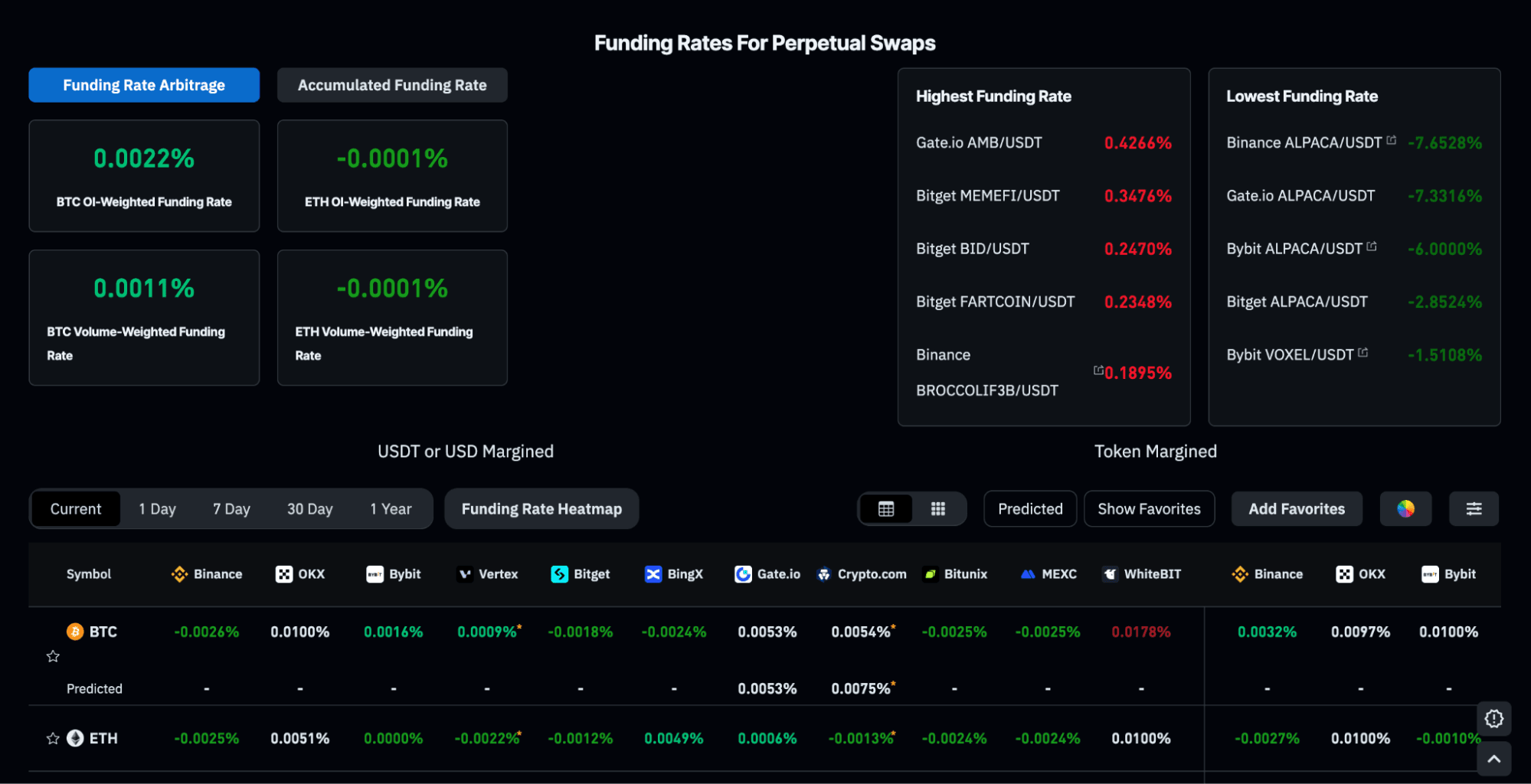Select the 1 Day timeframe tab

click(x=157, y=509)
